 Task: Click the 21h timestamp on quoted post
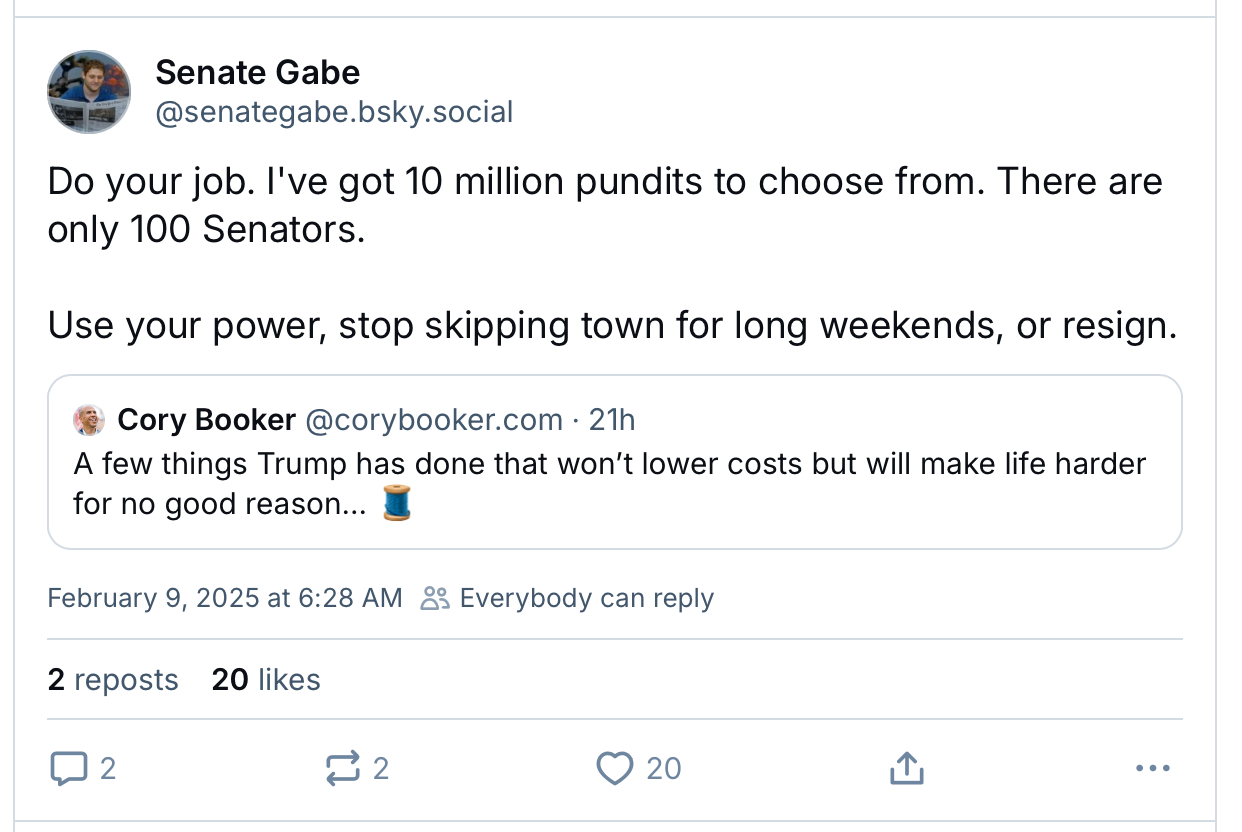(612, 420)
